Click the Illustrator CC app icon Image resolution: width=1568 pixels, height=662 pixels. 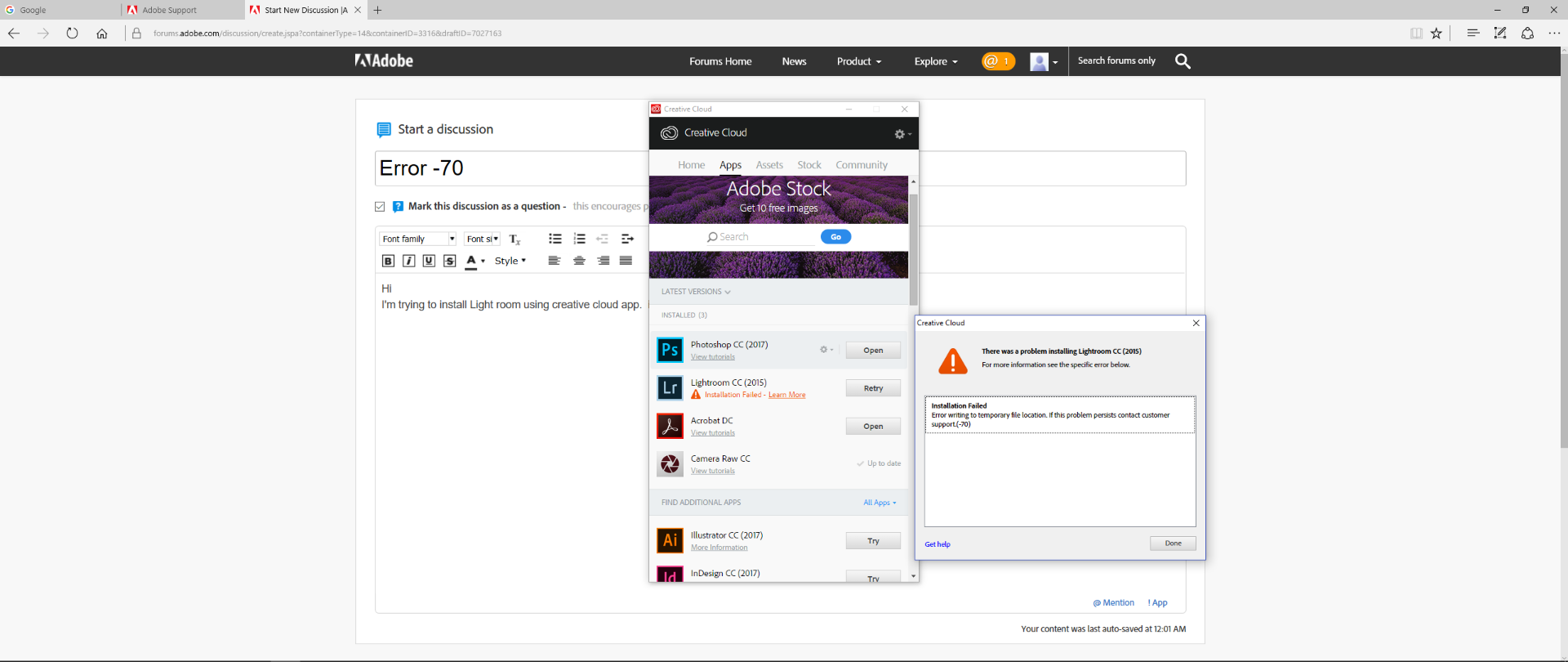coord(670,540)
